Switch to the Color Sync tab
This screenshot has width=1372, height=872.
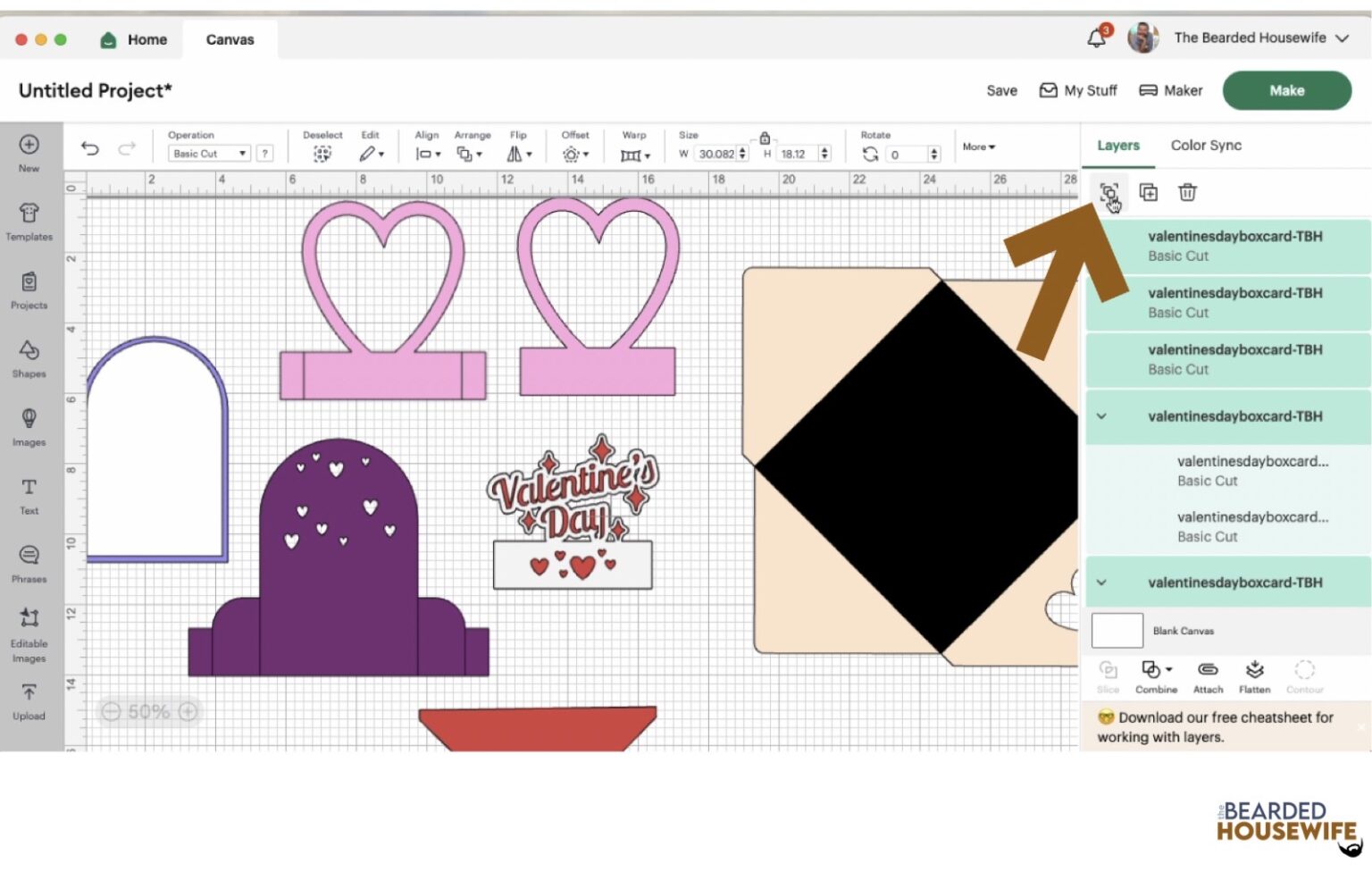[1205, 145]
